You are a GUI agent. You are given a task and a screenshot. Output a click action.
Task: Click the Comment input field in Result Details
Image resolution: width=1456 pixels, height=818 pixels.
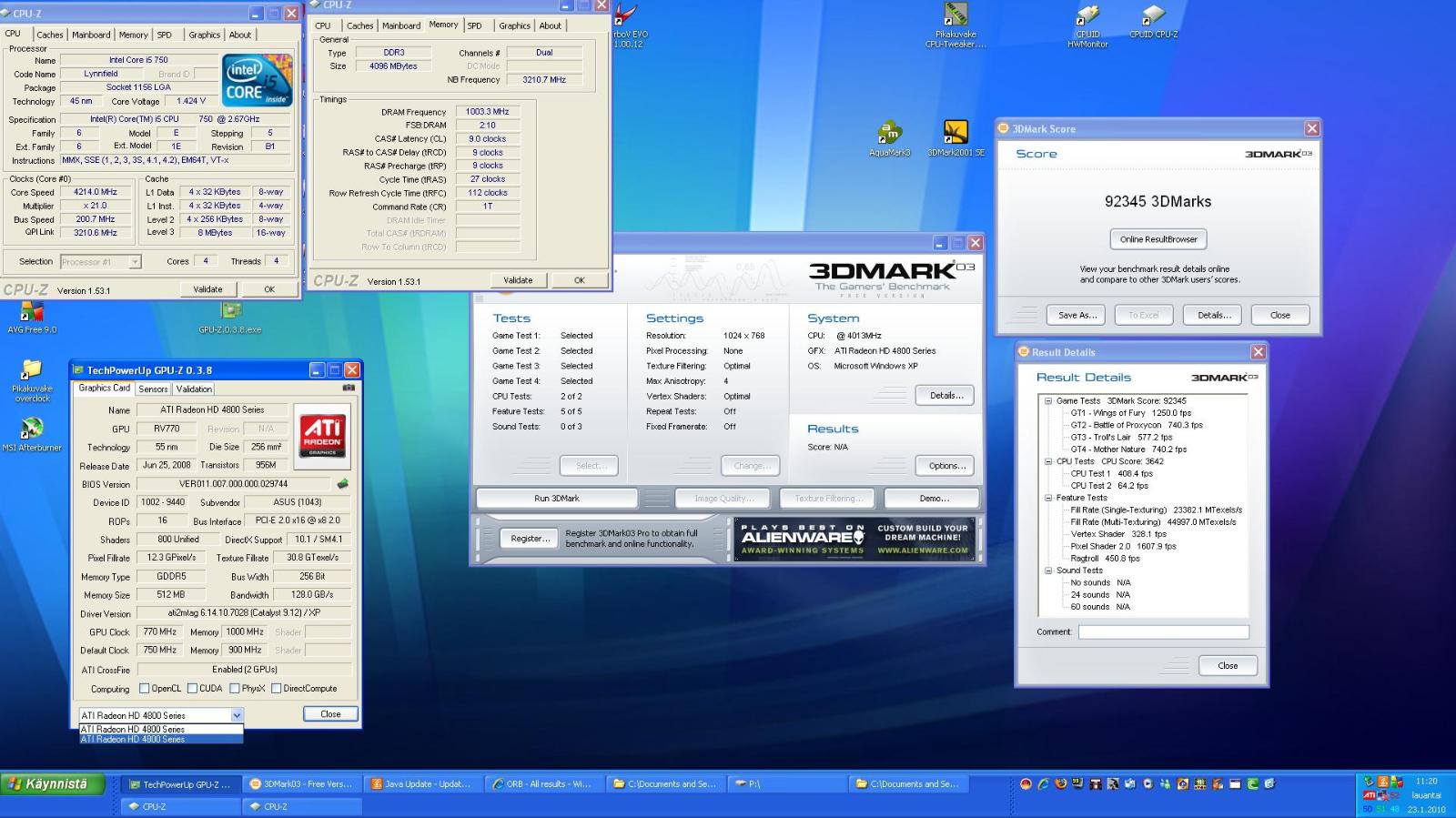pyautogui.click(x=1163, y=631)
